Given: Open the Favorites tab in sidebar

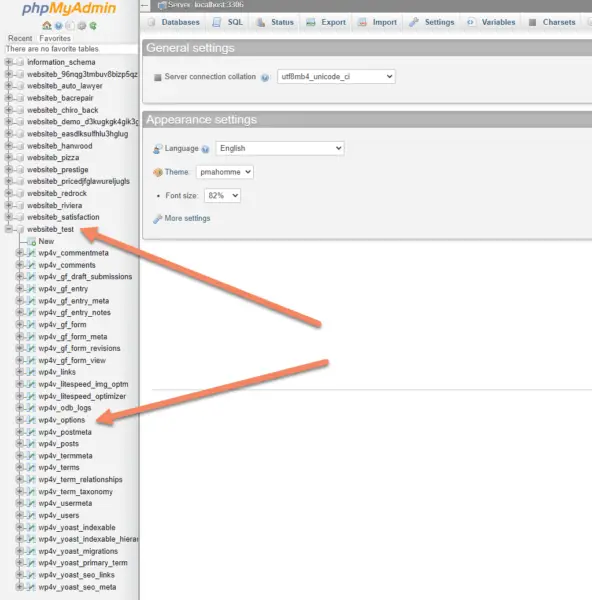Looking at the screenshot, I should (x=55, y=38).
